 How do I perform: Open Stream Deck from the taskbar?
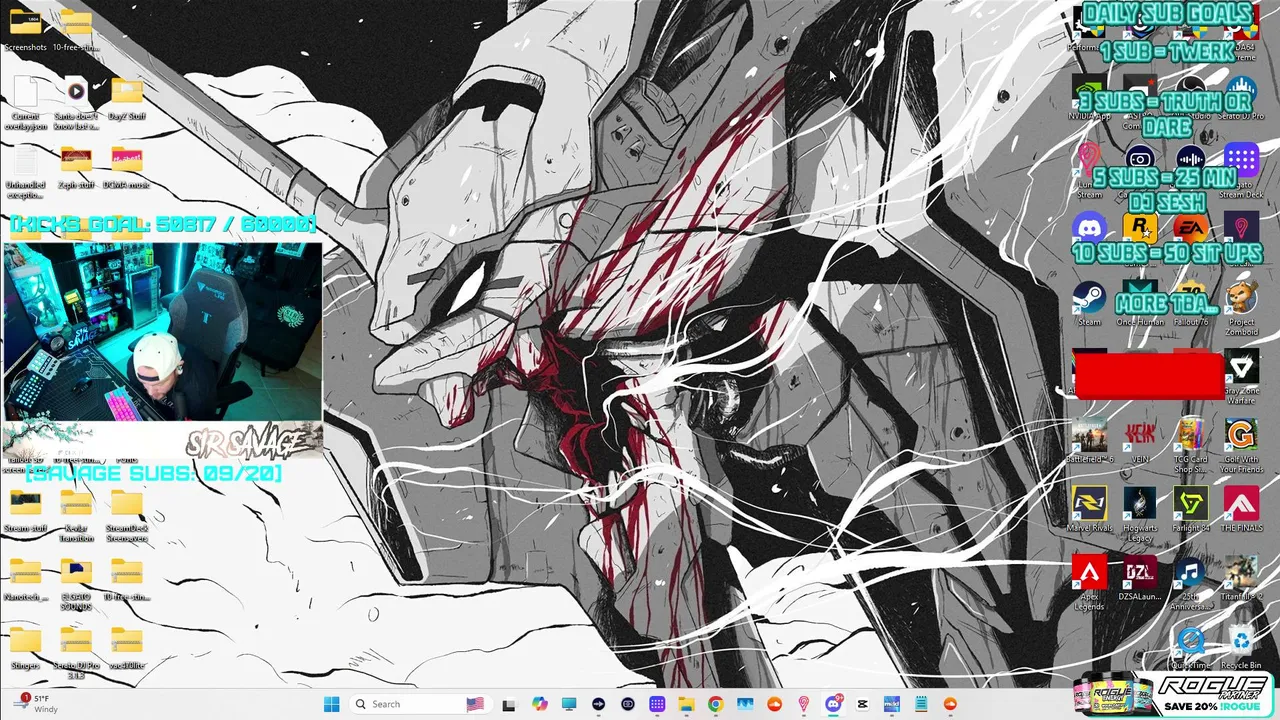coord(657,704)
